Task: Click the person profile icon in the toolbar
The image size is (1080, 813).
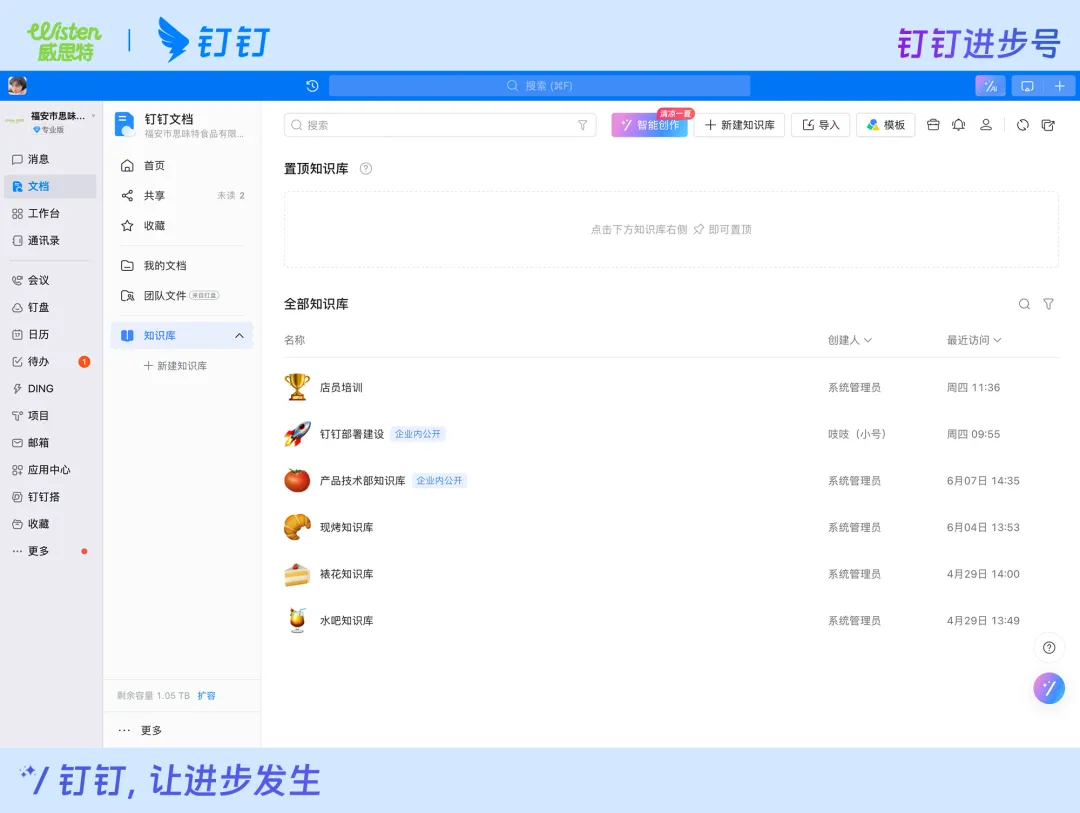Action: tap(986, 125)
